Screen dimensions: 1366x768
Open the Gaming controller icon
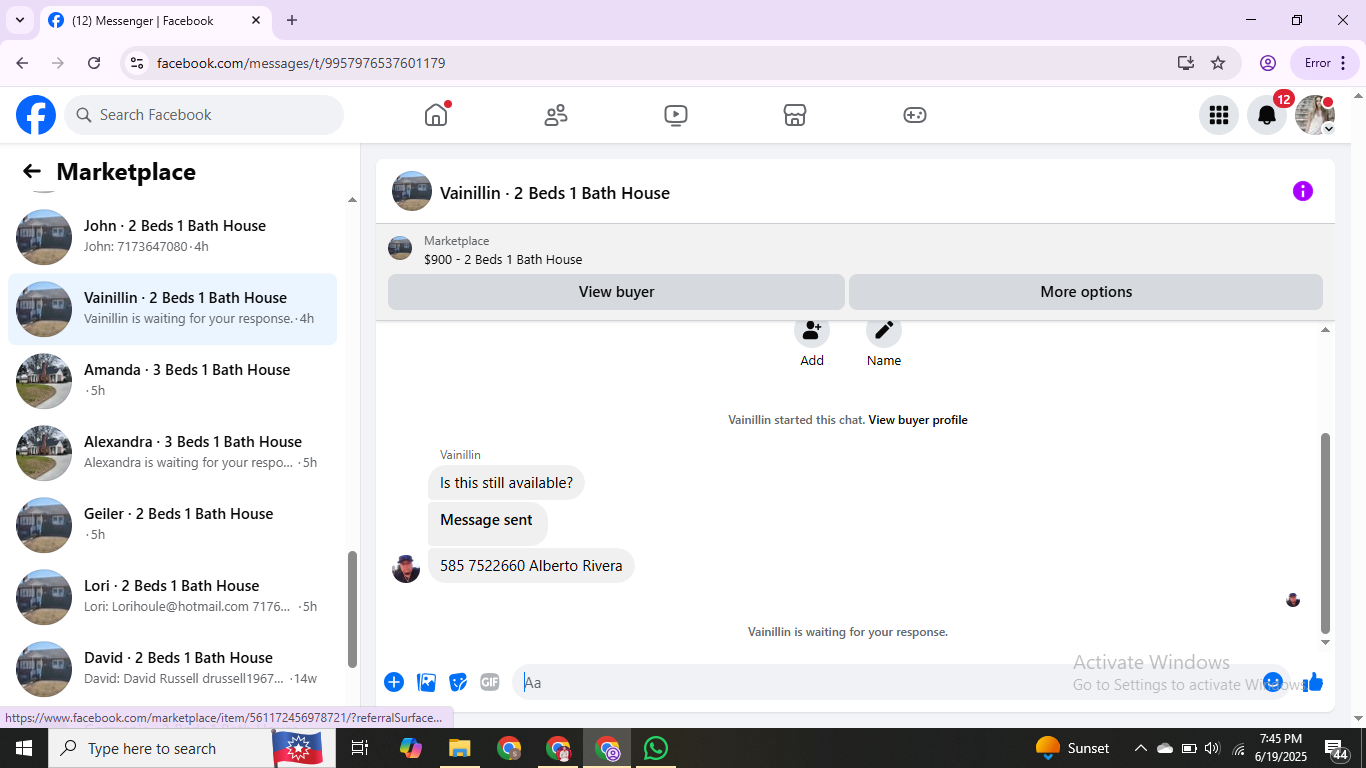[915, 115]
